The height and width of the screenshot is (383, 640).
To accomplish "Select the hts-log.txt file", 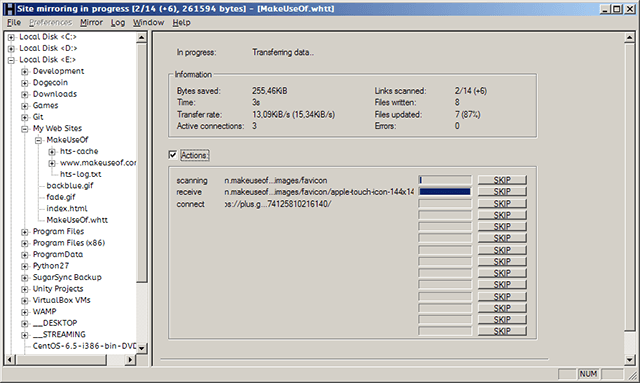I will coord(80,174).
